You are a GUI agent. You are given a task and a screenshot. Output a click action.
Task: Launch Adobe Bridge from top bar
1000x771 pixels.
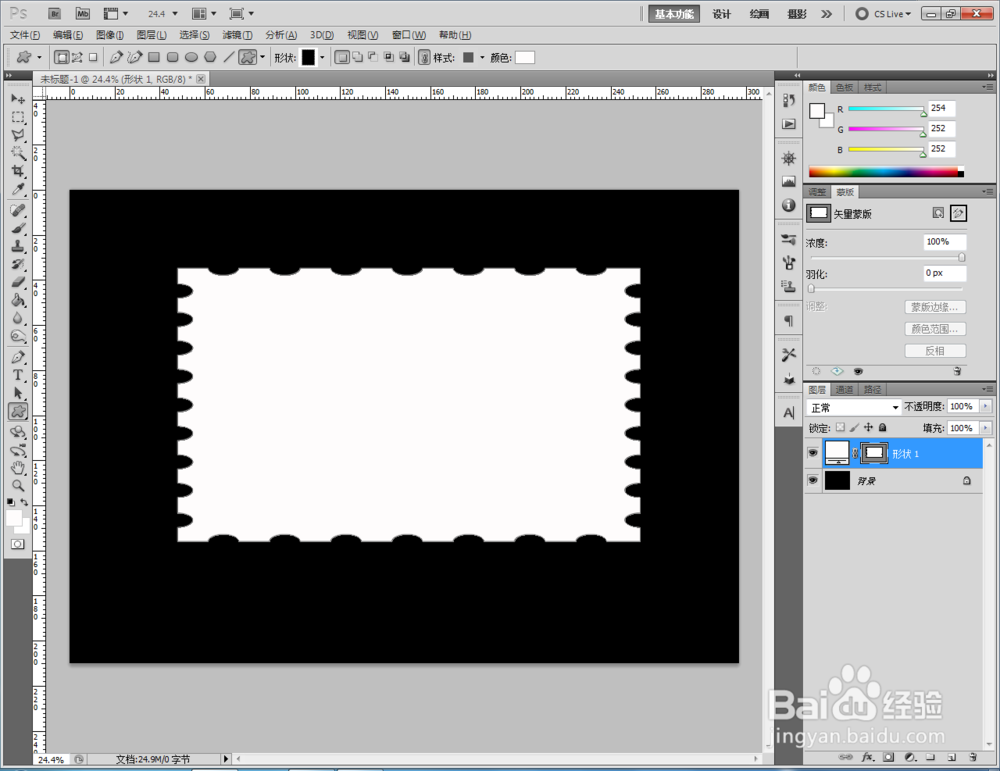[x=55, y=13]
